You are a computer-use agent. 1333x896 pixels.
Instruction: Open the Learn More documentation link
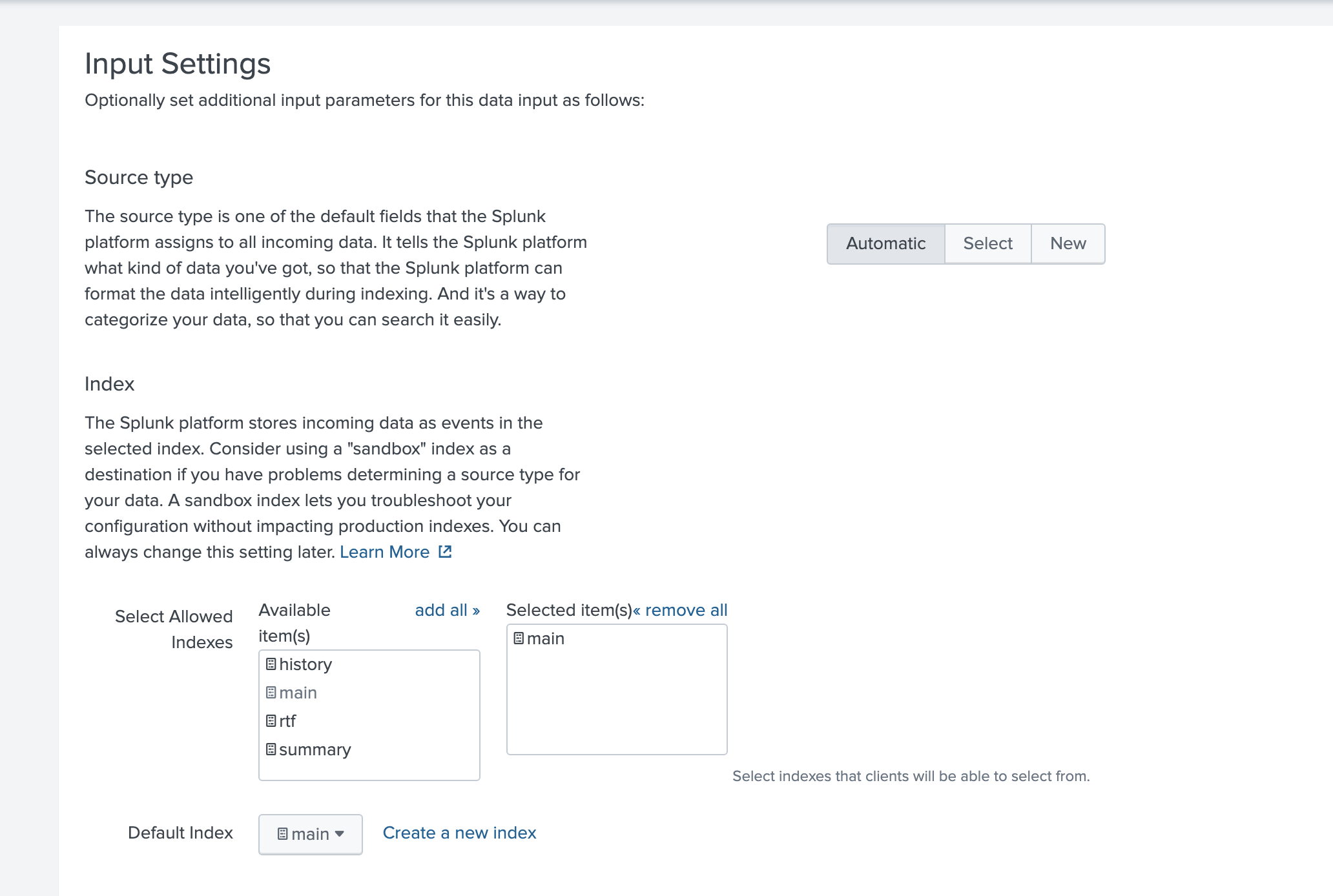pyautogui.click(x=384, y=552)
